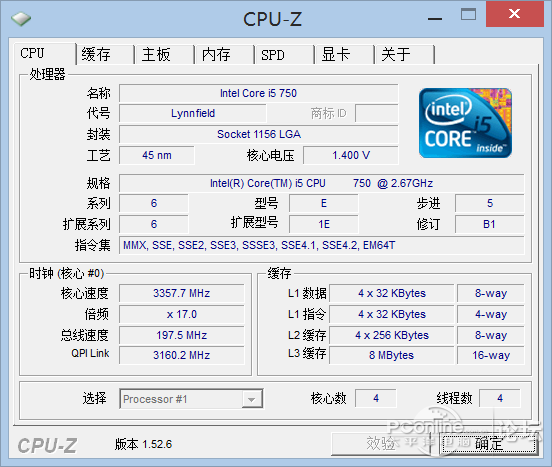The height and width of the screenshot is (467, 552).
Task: Click the 确定 button
Action: pyautogui.click(x=489, y=444)
